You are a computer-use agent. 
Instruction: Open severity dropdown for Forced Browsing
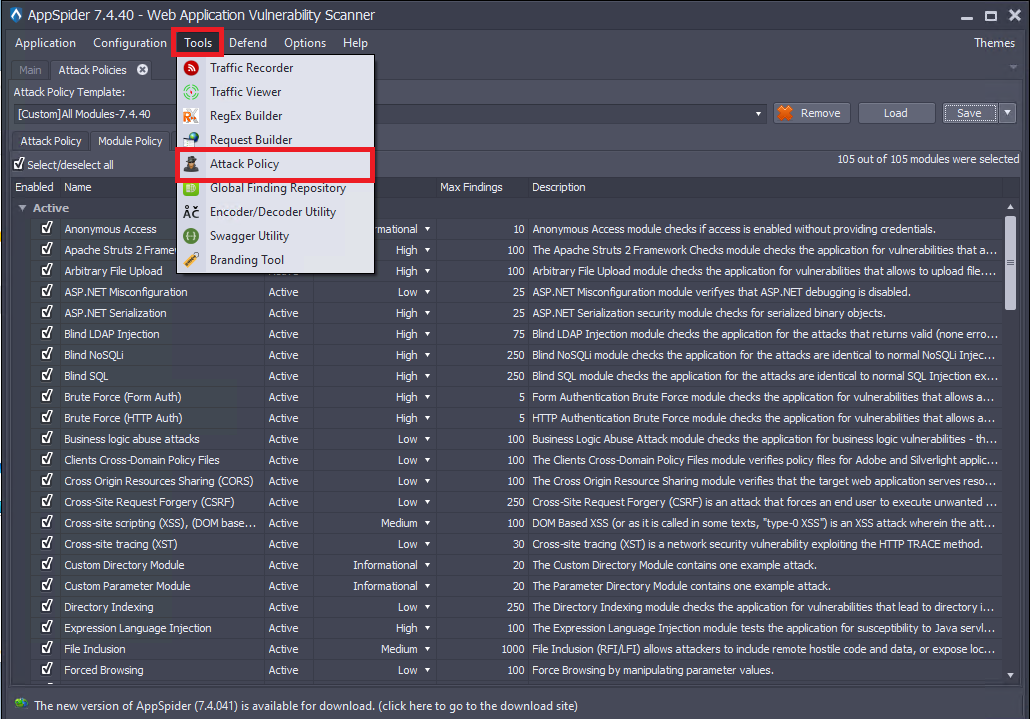click(x=428, y=670)
